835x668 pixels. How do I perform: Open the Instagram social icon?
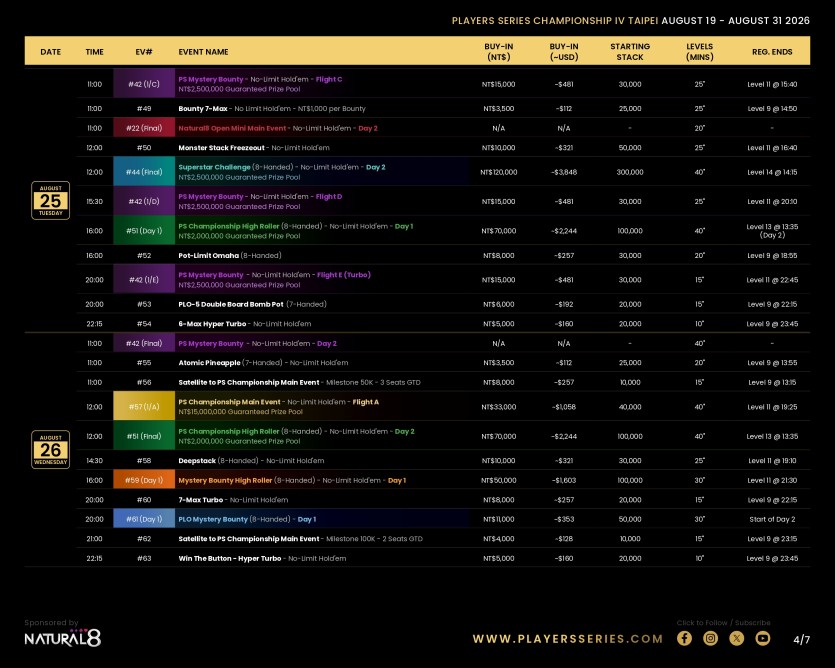710,638
